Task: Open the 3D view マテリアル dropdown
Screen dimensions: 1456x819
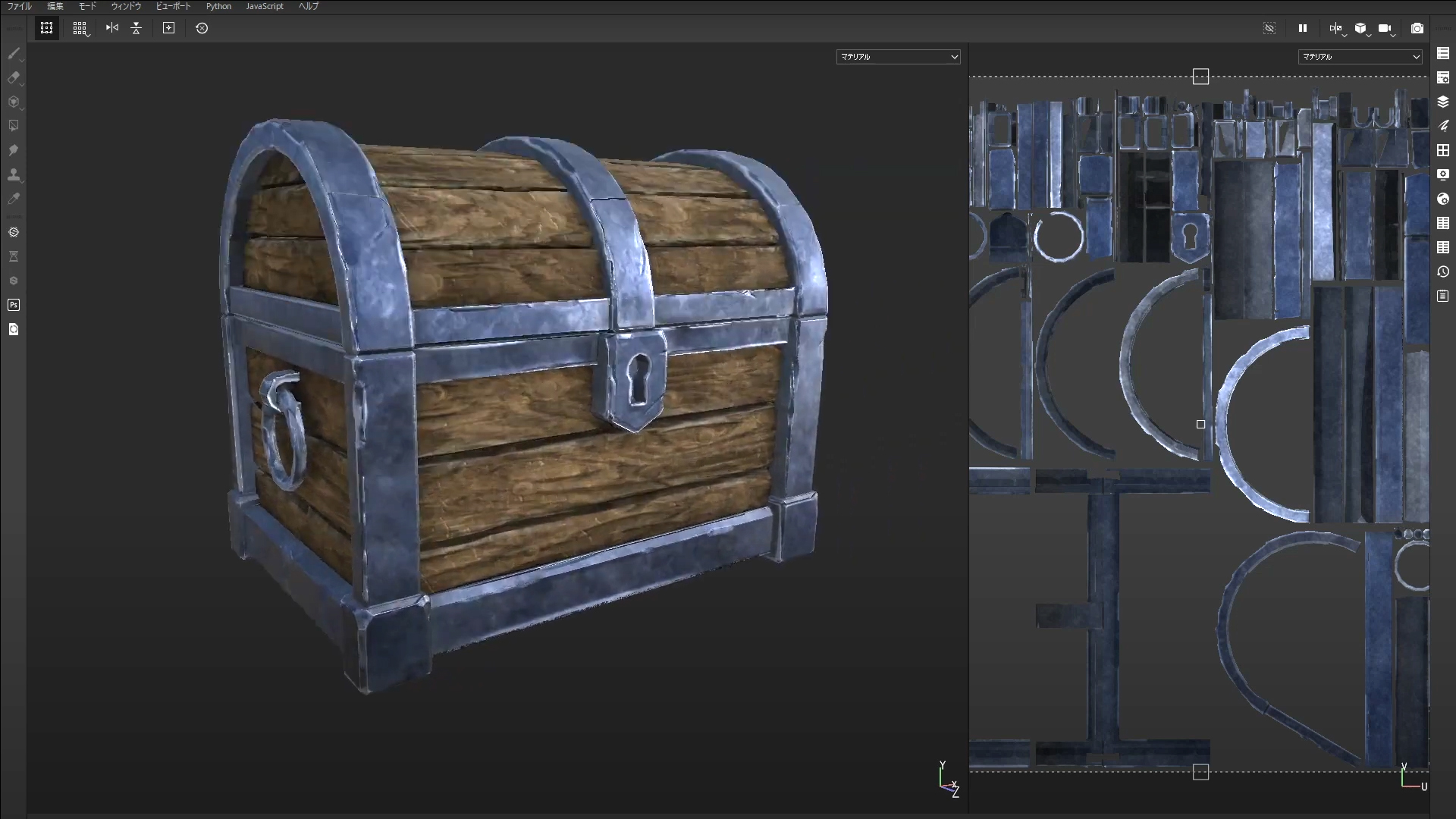Action: [x=898, y=57]
